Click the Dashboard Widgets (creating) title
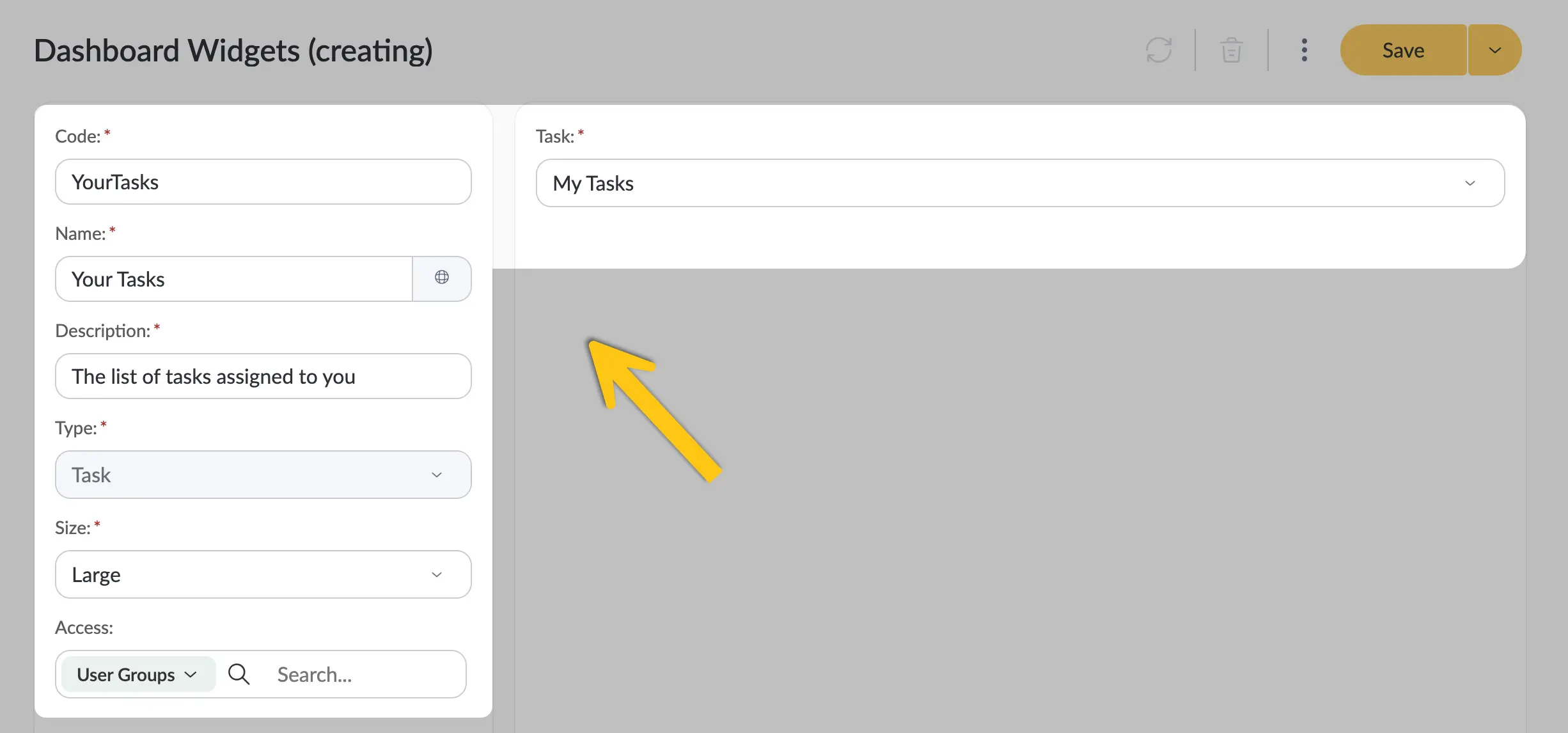This screenshot has height=733, width=1568. click(233, 51)
